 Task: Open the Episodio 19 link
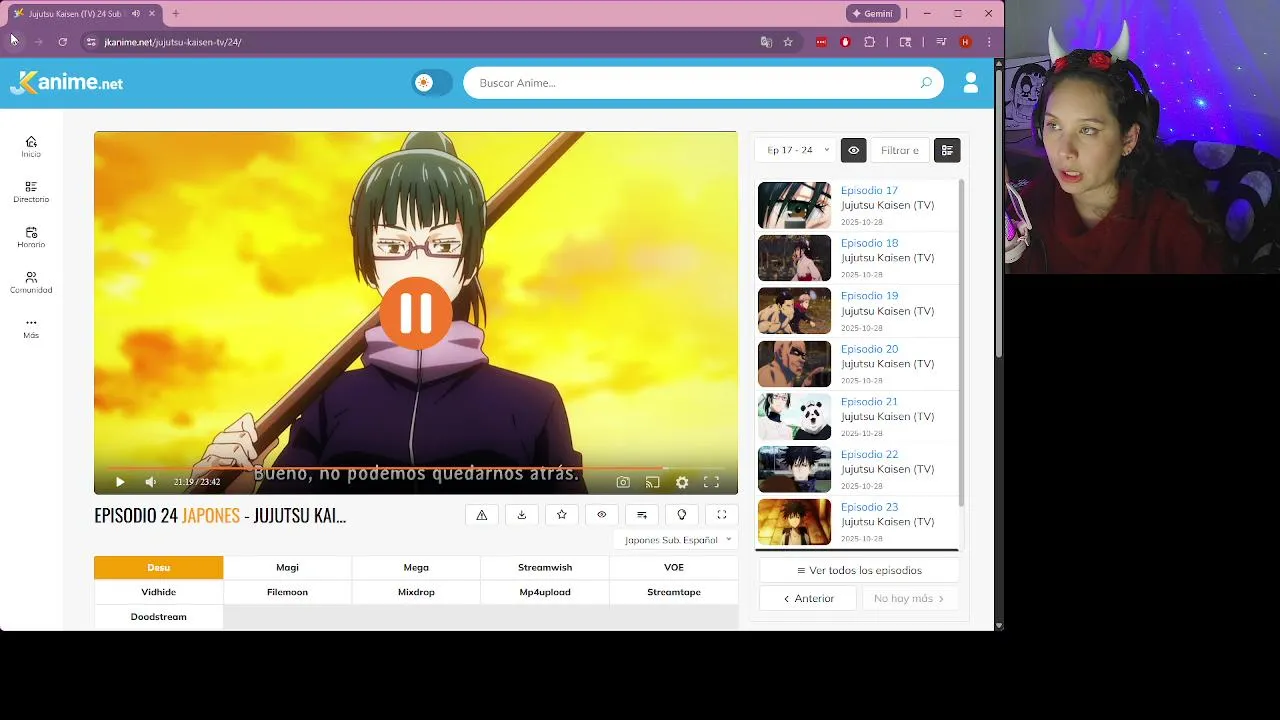[x=869, y=296]
